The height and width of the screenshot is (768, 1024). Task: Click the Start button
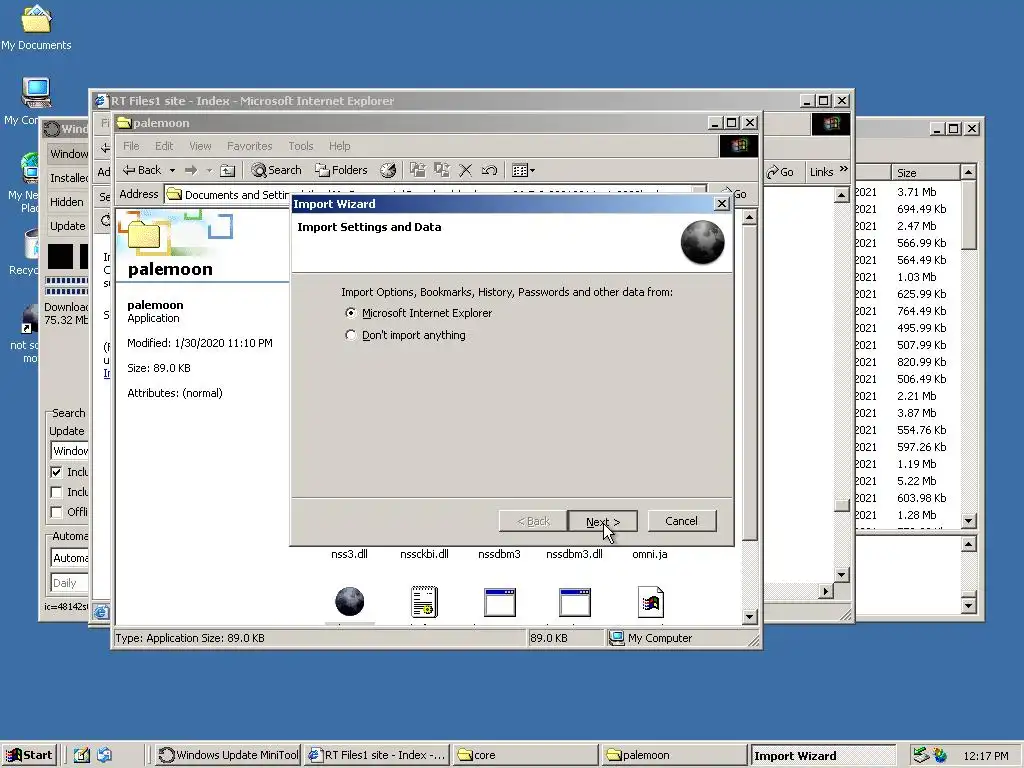(29, 755)
